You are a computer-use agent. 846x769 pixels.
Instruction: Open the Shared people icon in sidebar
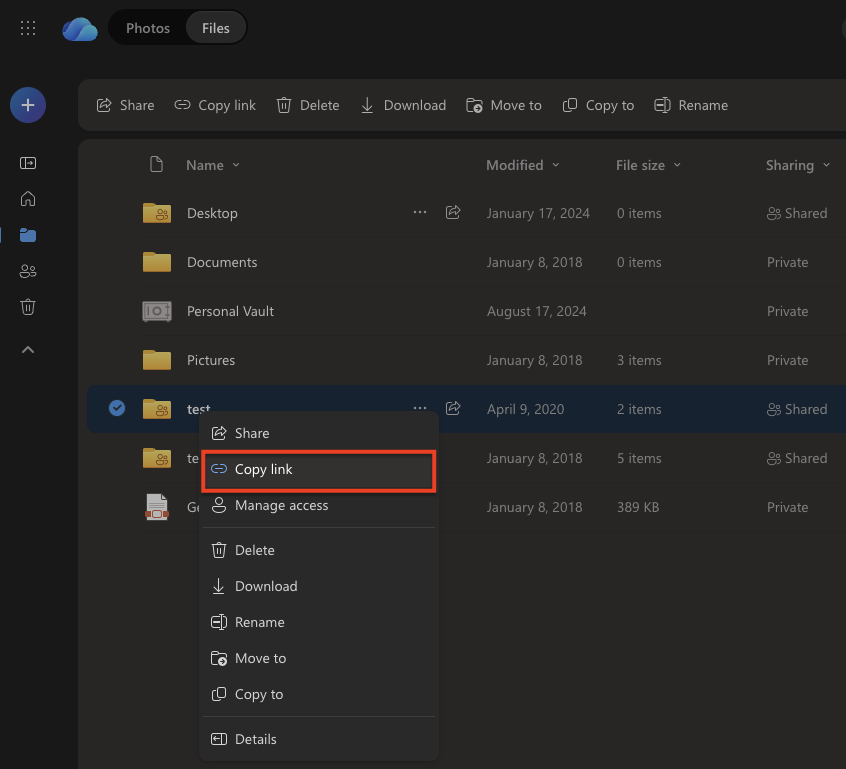[x=28, y=271]
